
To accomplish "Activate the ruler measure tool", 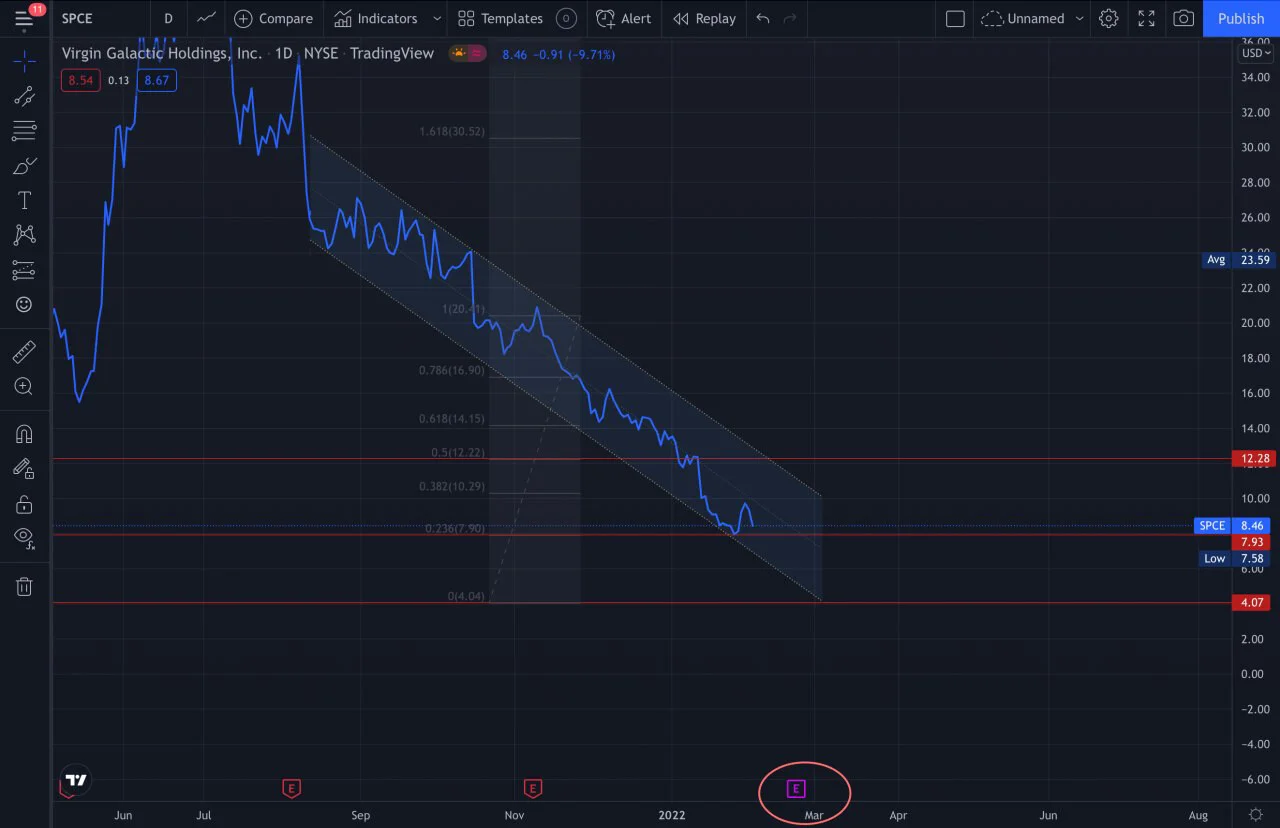I will [x=24, y=351].
